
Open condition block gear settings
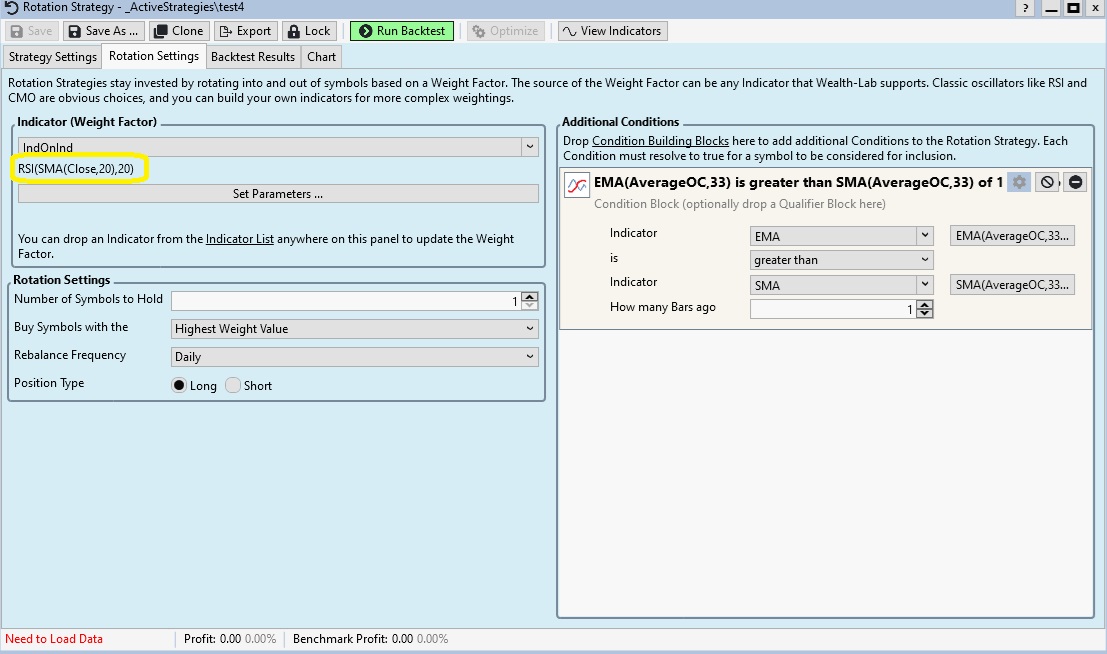point(1019,182)
